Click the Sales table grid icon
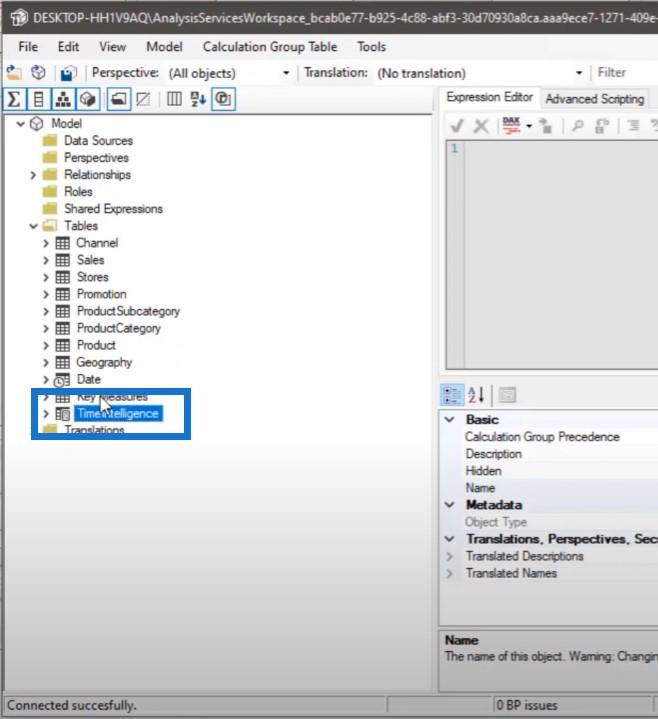Screen dimensions: 658x719 pyautogui.click(x=63, y=260)
